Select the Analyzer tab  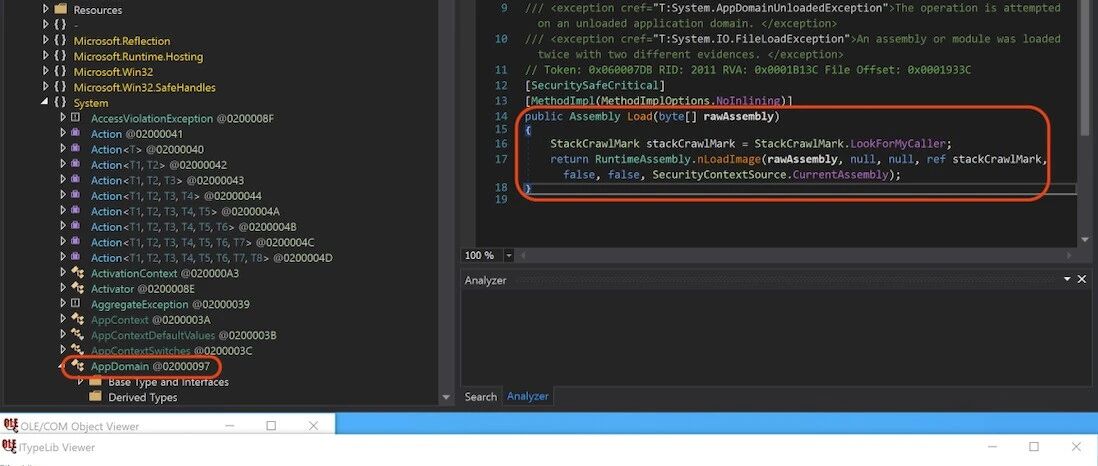pyautogui.click(x=527, y=397)
